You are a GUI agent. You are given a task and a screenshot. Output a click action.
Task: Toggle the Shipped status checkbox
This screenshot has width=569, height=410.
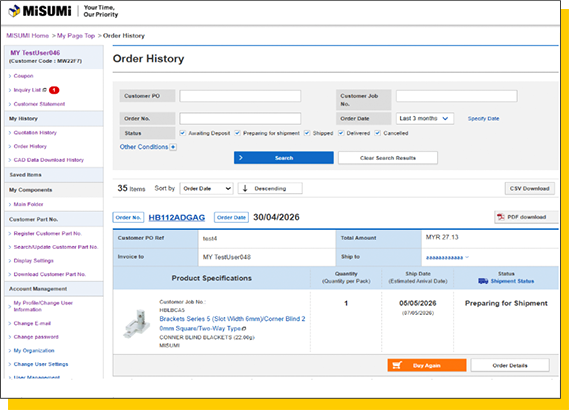tap(307, 133)
